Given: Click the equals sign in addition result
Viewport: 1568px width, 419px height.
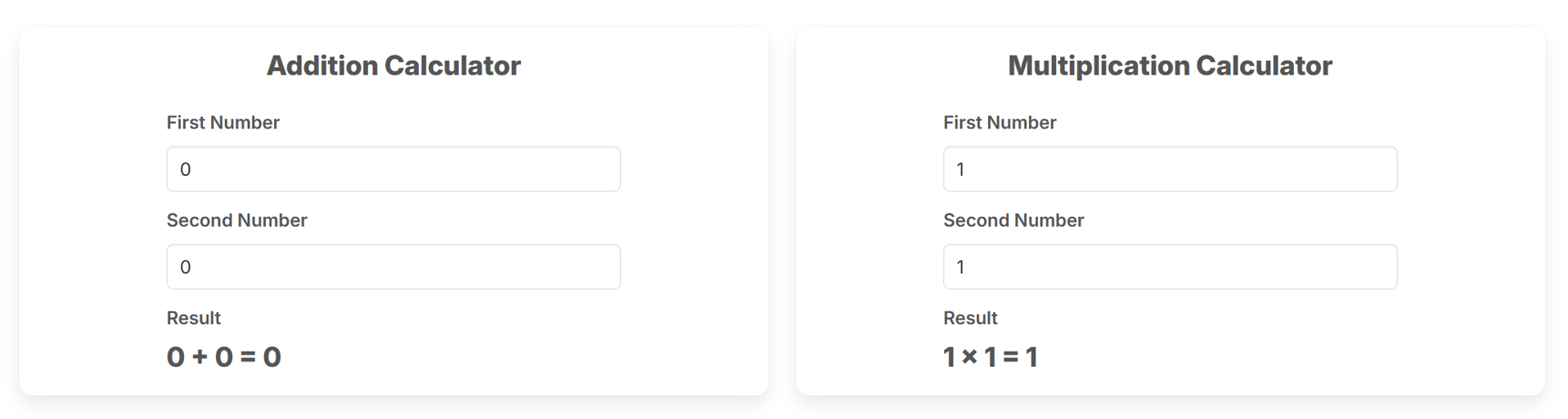Looking at the screenshot, I should click(248, 358).
